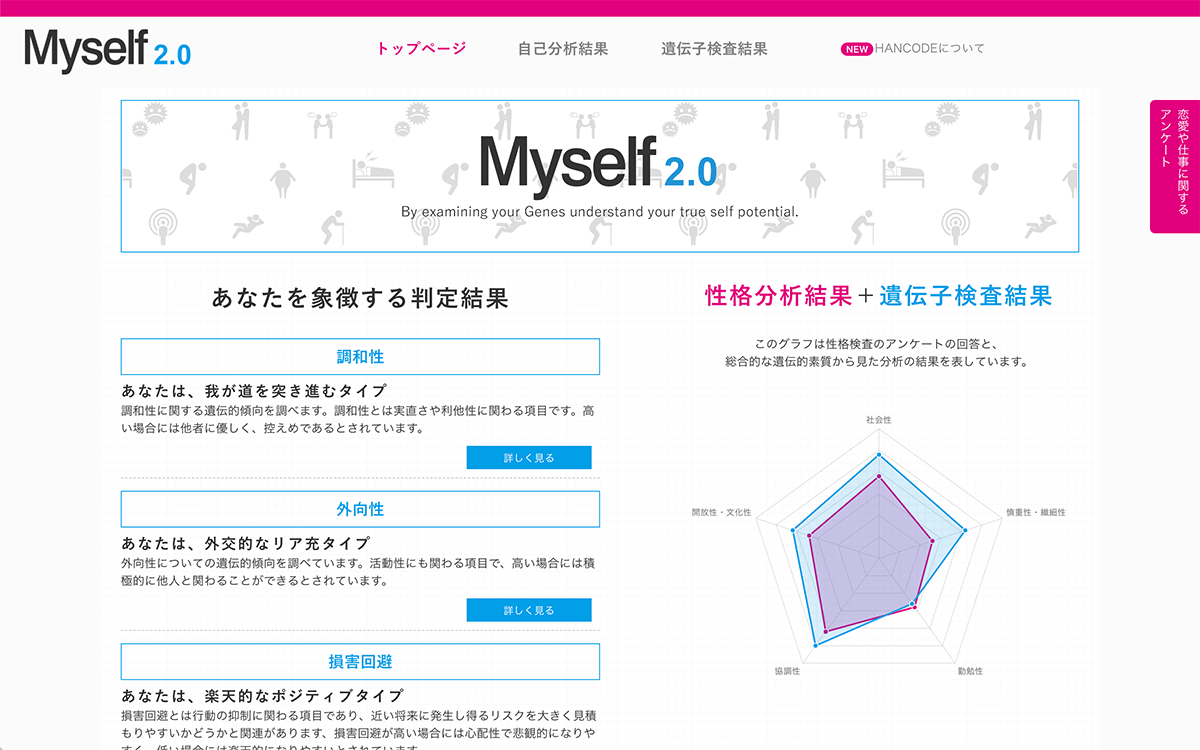The image size is (1200, 750).
Task: Click the 外向性 section heading box
Action: [360, 509]
